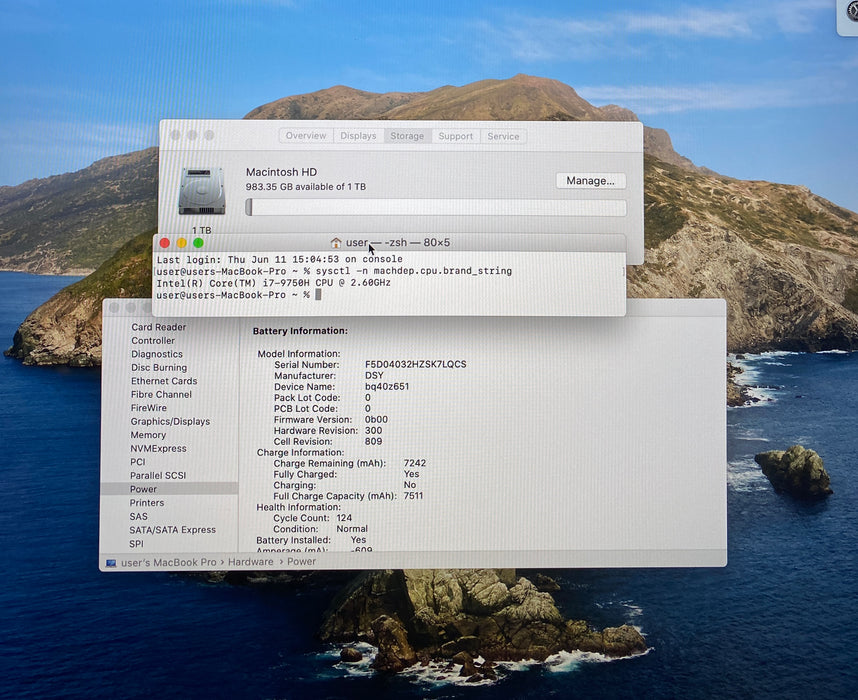Select the Storage tab
858x700 pixels.
pos(407,136)
